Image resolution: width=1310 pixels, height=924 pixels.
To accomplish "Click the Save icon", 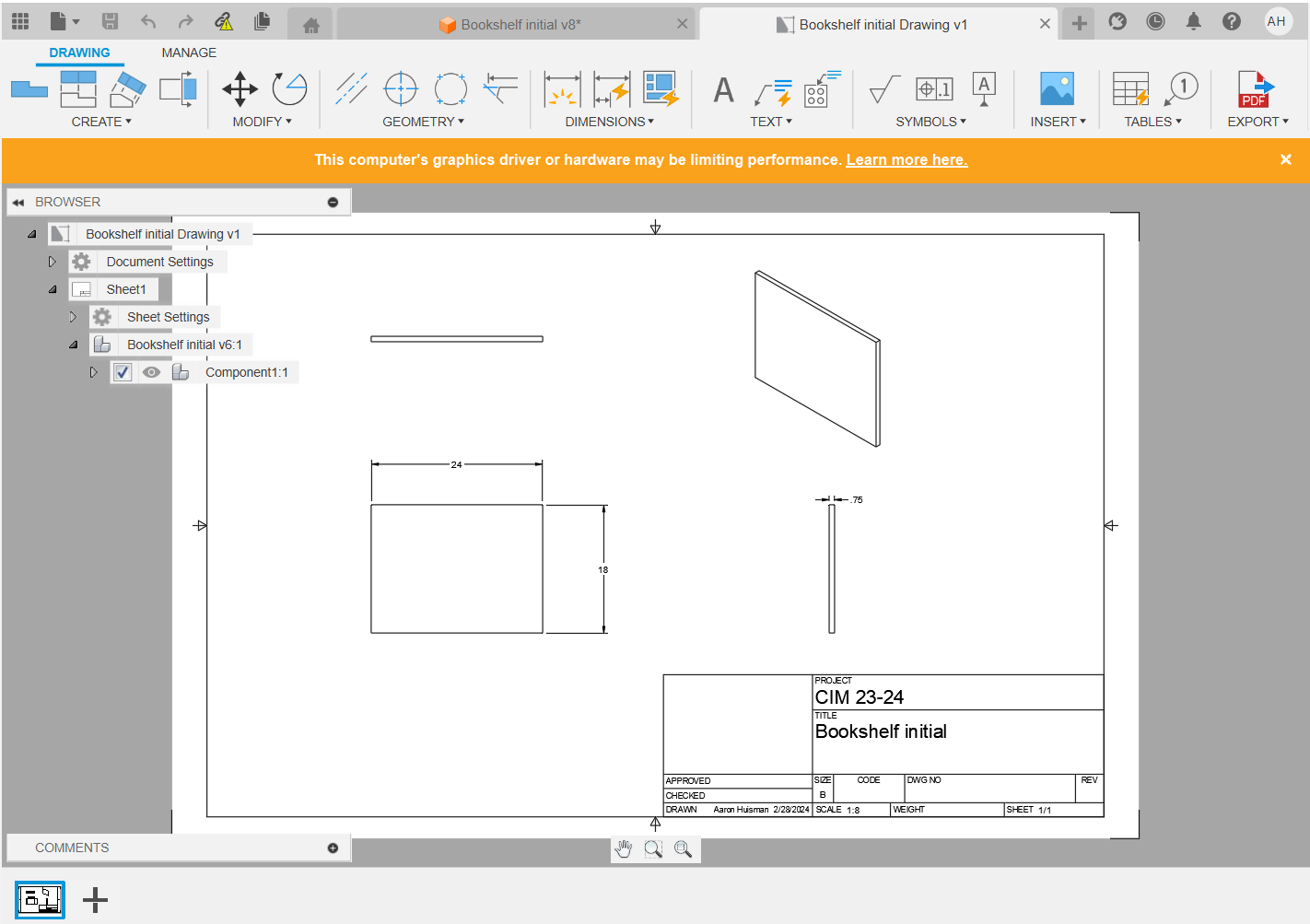I will (110, 21).
